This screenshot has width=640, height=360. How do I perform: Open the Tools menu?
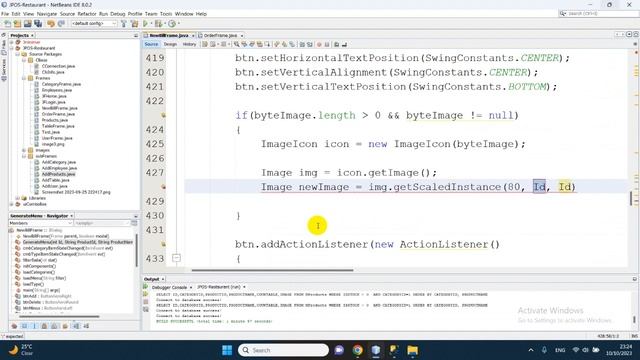[x=166, y=14]
